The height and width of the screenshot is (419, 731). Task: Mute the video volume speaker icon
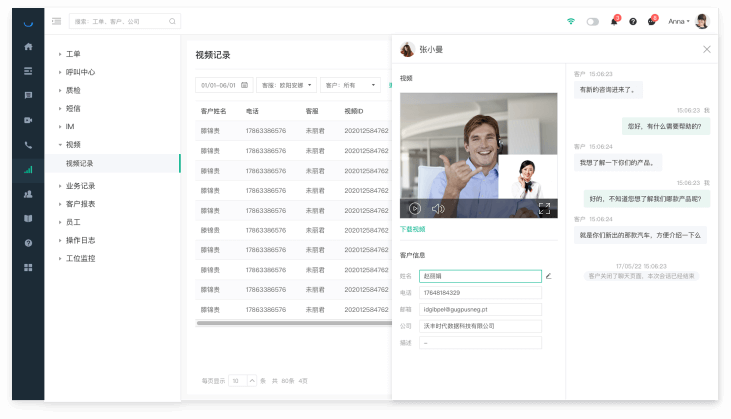[x=438, y=208]
